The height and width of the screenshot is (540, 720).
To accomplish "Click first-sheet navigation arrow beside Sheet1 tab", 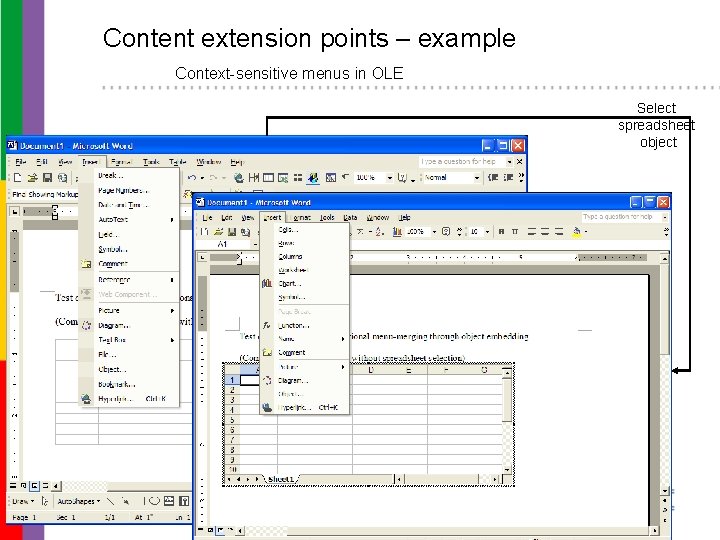I will (229, 479).
